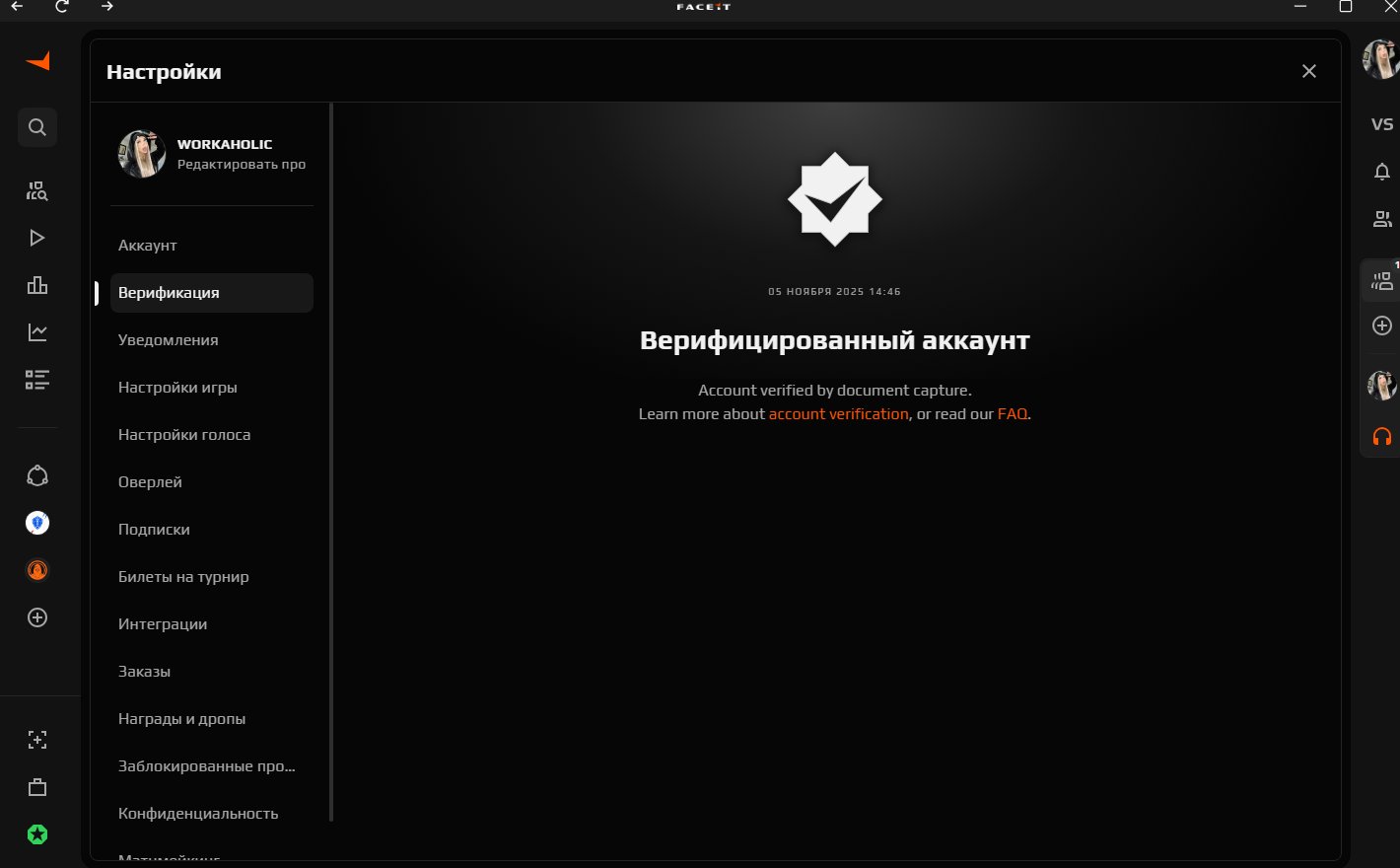This screenshot has height=868, width=1400.
Task: Open the Аккаунт settings section
Action: 212,246
